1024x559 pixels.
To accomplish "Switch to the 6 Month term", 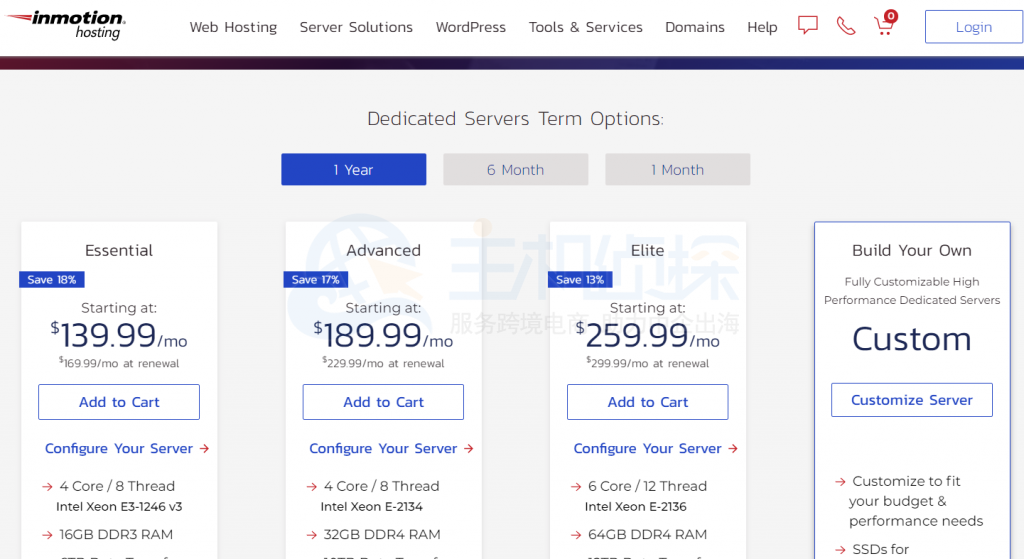I will click(515, 170).
